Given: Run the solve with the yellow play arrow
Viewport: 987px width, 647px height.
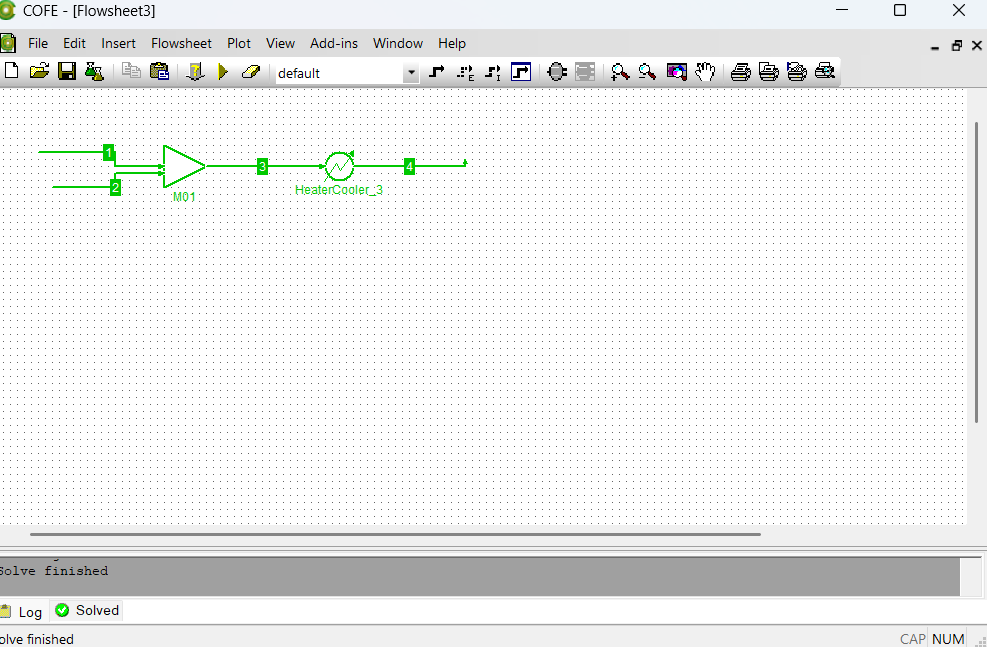Looking at the screenshot, I should [223, 72].
